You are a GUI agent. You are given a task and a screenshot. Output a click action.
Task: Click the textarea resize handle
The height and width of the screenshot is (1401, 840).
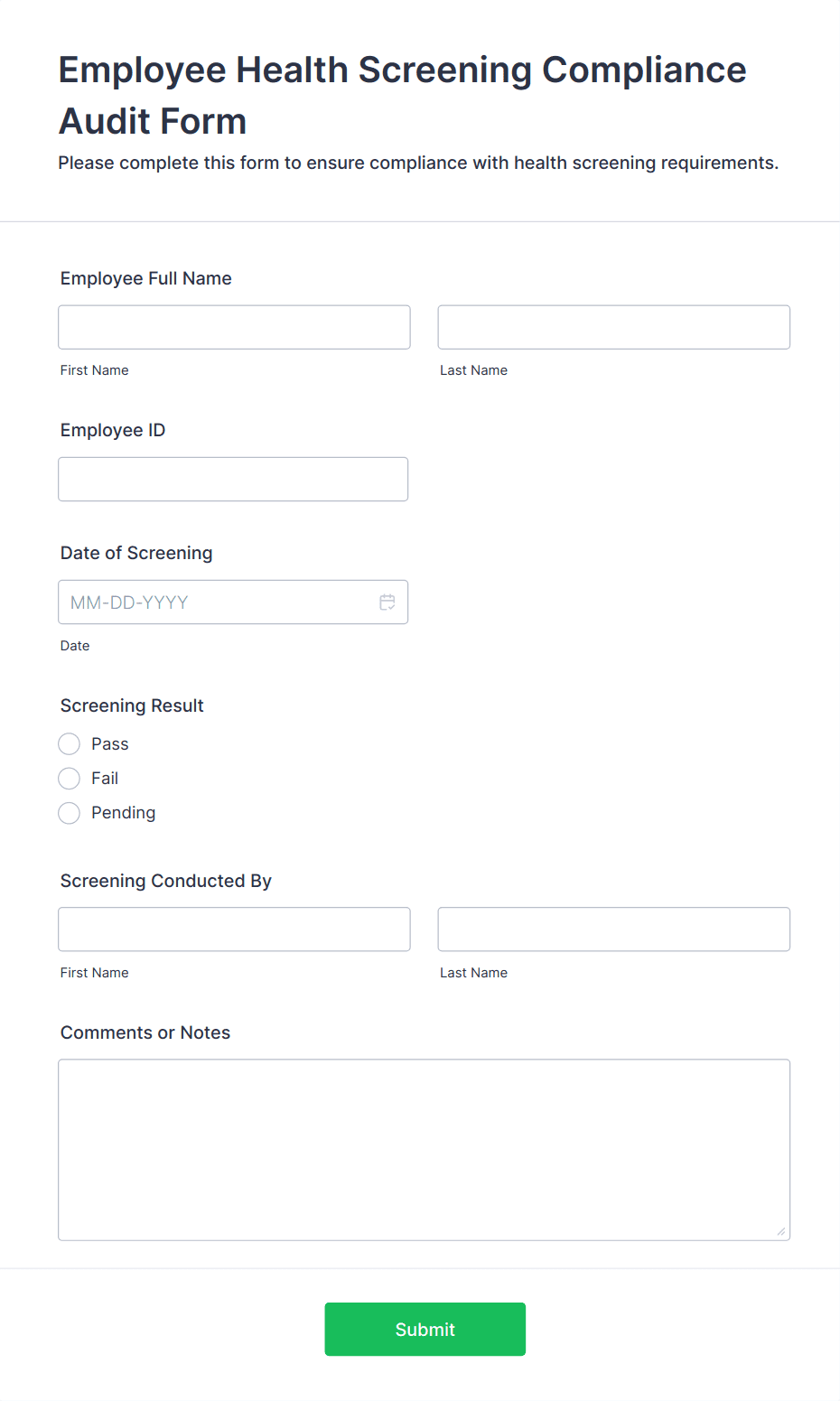coord(781,1231)
